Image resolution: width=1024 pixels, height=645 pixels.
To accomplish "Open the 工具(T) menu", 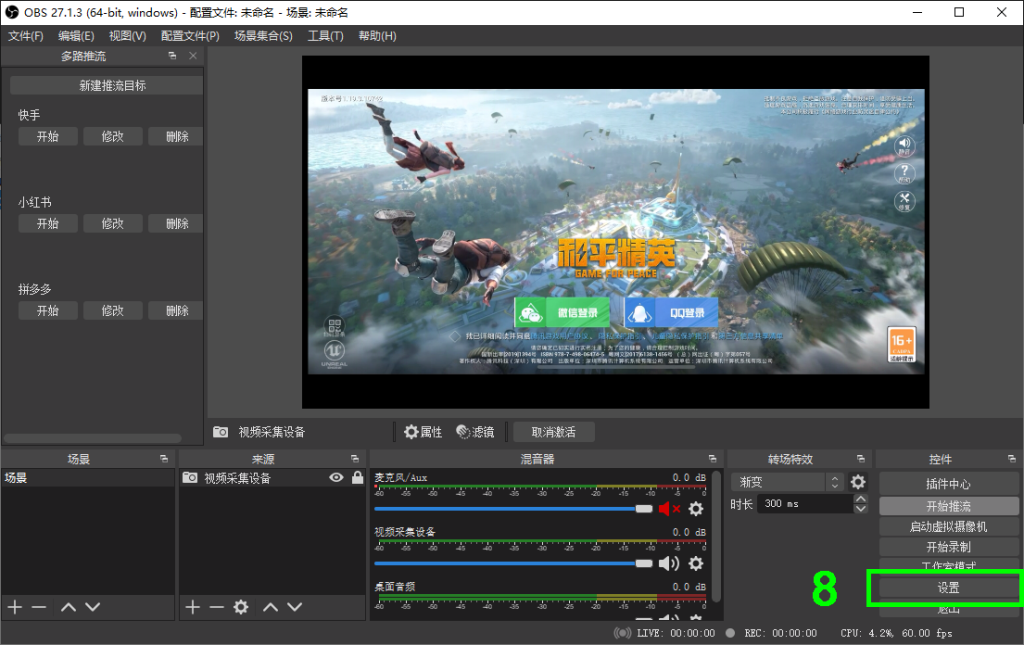I will coord(325,36).
